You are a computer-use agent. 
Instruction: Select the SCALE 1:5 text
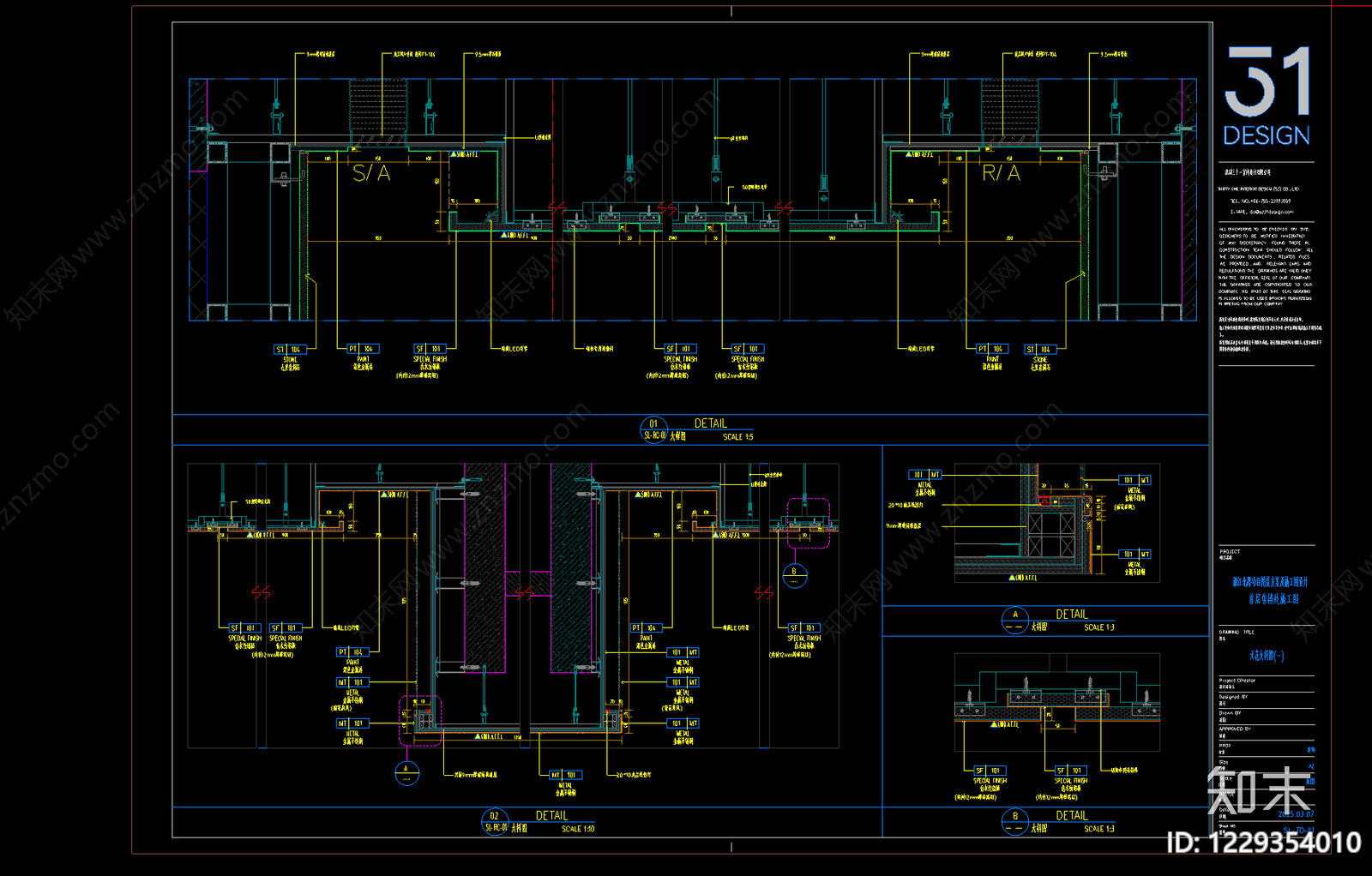click(x=737, y=437)
